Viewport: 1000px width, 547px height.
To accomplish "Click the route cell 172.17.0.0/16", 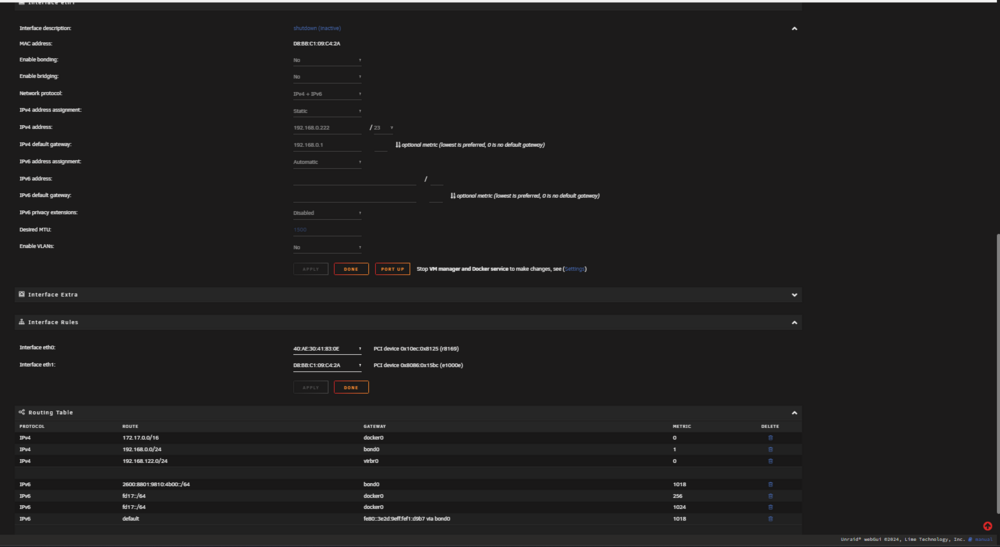I will click(x=140, y=438).
